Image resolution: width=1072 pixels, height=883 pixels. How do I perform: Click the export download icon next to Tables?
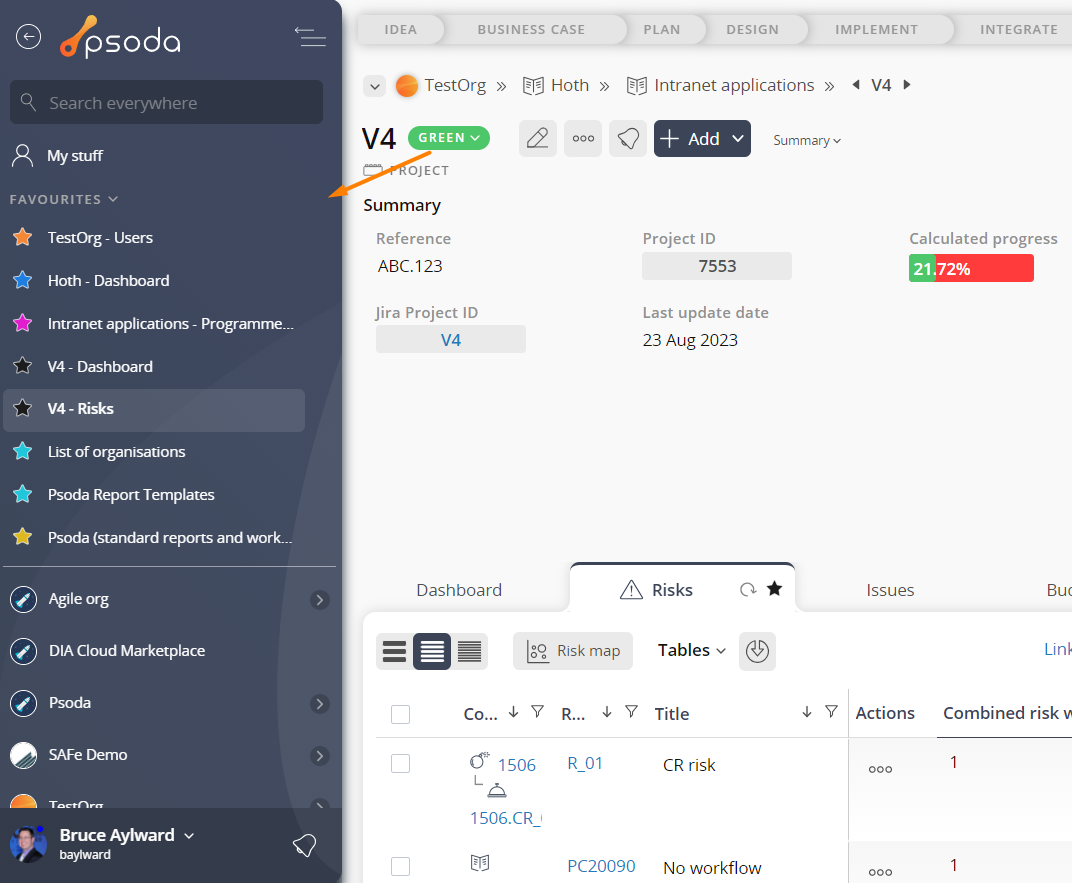pyautogui.click(x=757, y=651)
